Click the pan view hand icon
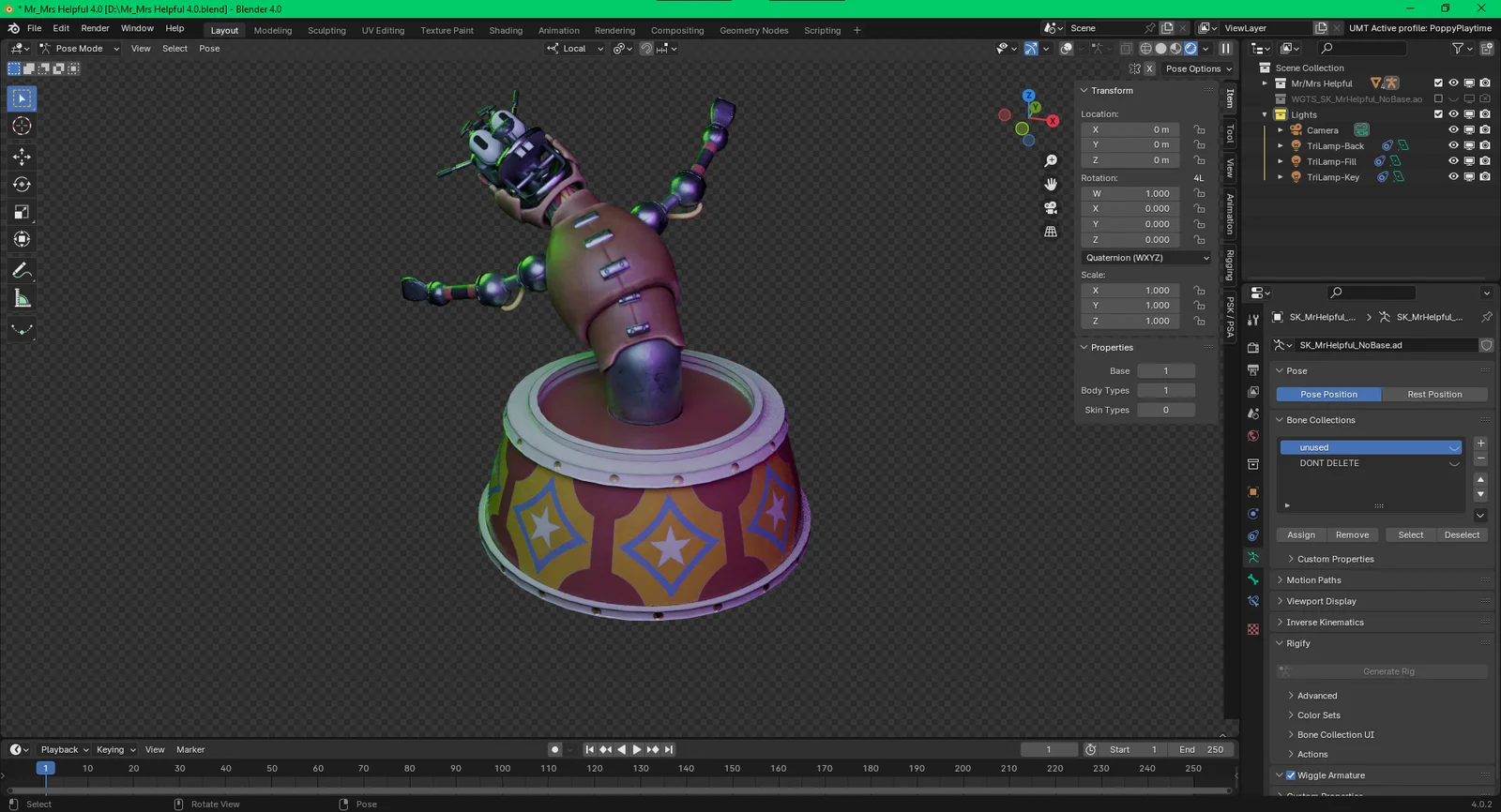The height and width of the screenshot is (812, 1501). point(1051,185)
